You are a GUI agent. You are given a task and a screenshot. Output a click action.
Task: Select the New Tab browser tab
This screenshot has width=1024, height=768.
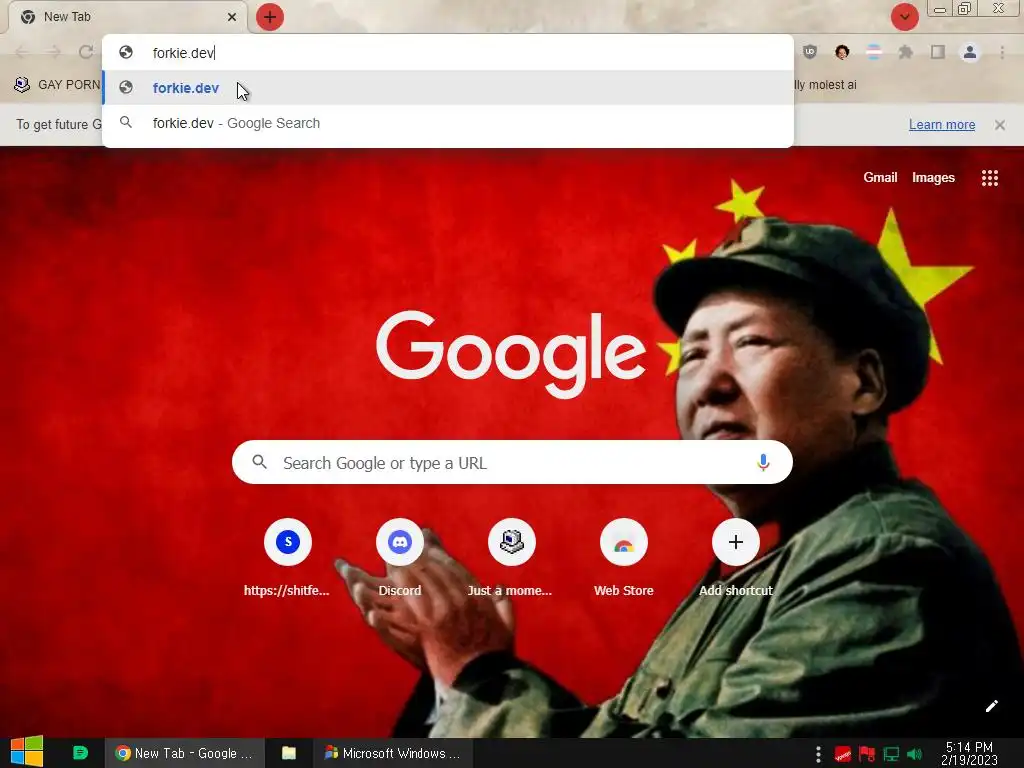127,17
